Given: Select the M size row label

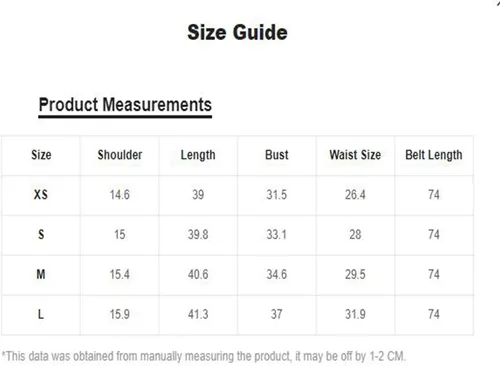Looking at the screenshot, I should pyautogui.click(x=41, y=274).
